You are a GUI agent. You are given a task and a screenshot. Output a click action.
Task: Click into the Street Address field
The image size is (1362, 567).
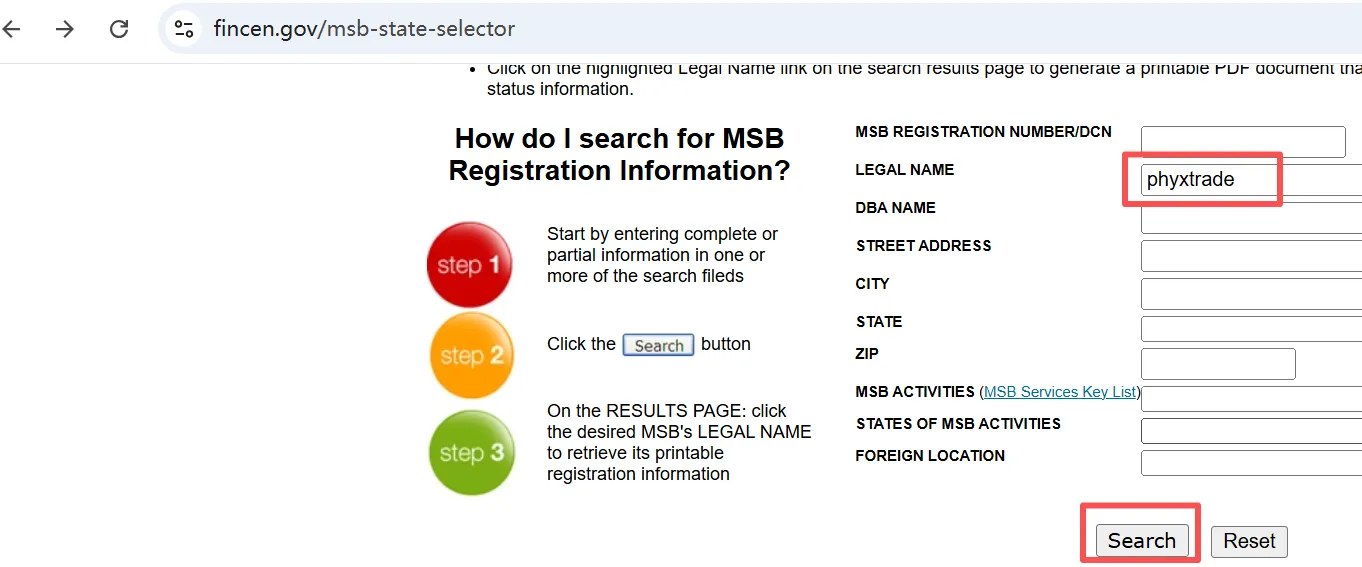click(x=1250, y=256)
